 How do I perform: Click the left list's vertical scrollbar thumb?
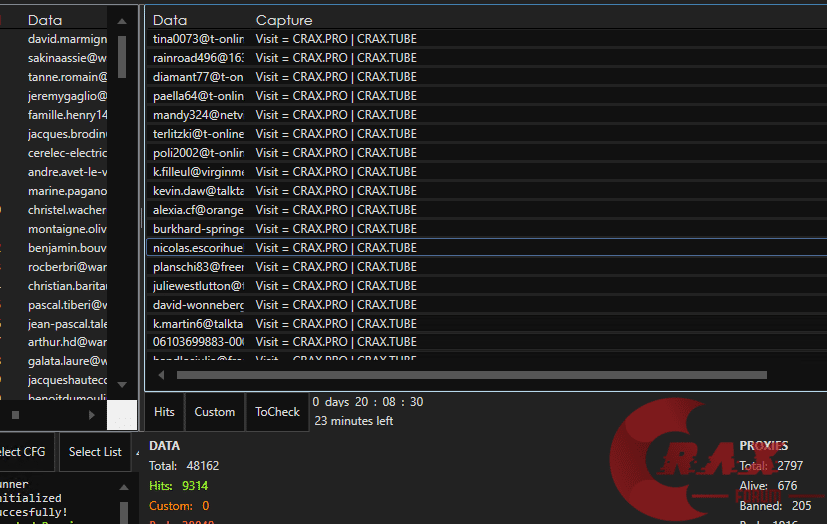click(122, 57)
